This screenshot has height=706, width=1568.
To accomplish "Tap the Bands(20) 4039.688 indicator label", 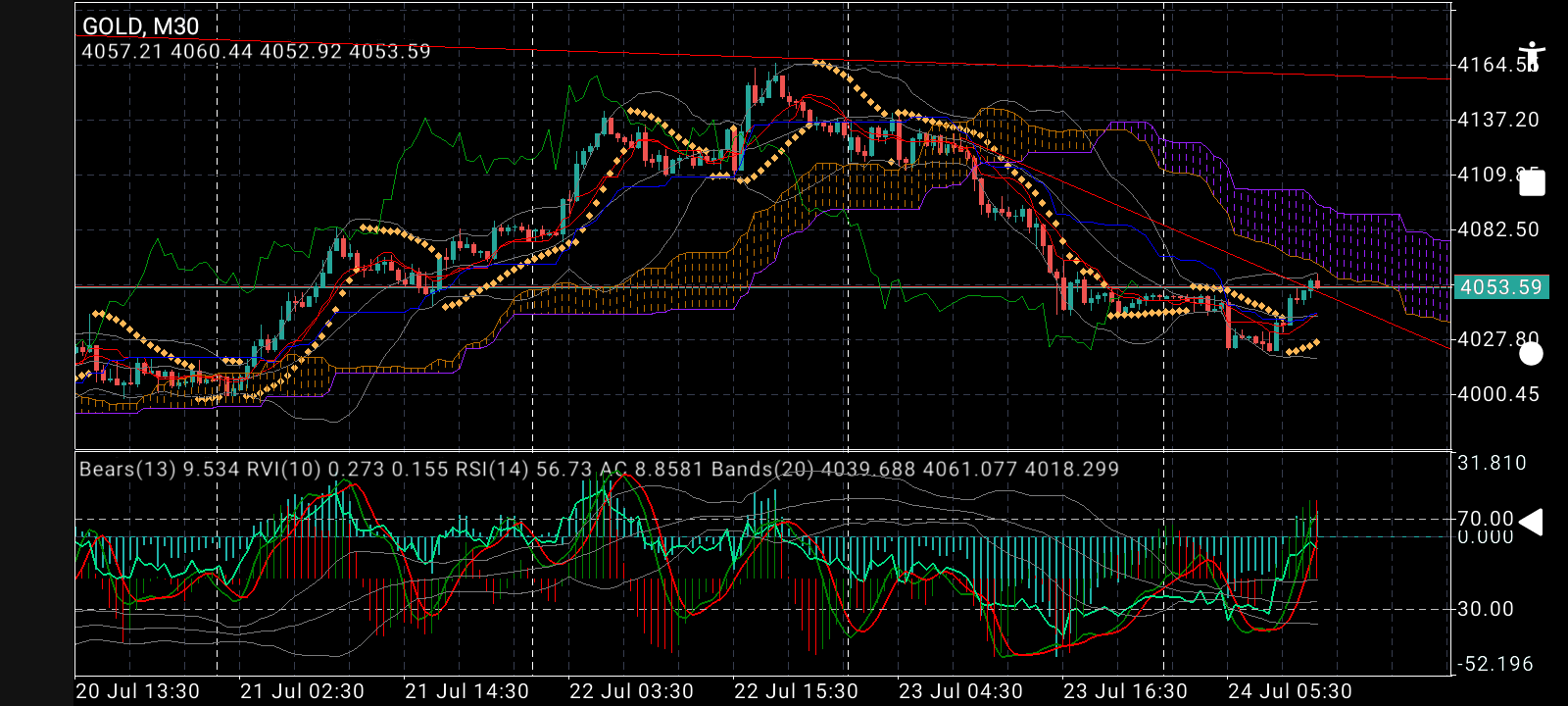I will 813,469.
